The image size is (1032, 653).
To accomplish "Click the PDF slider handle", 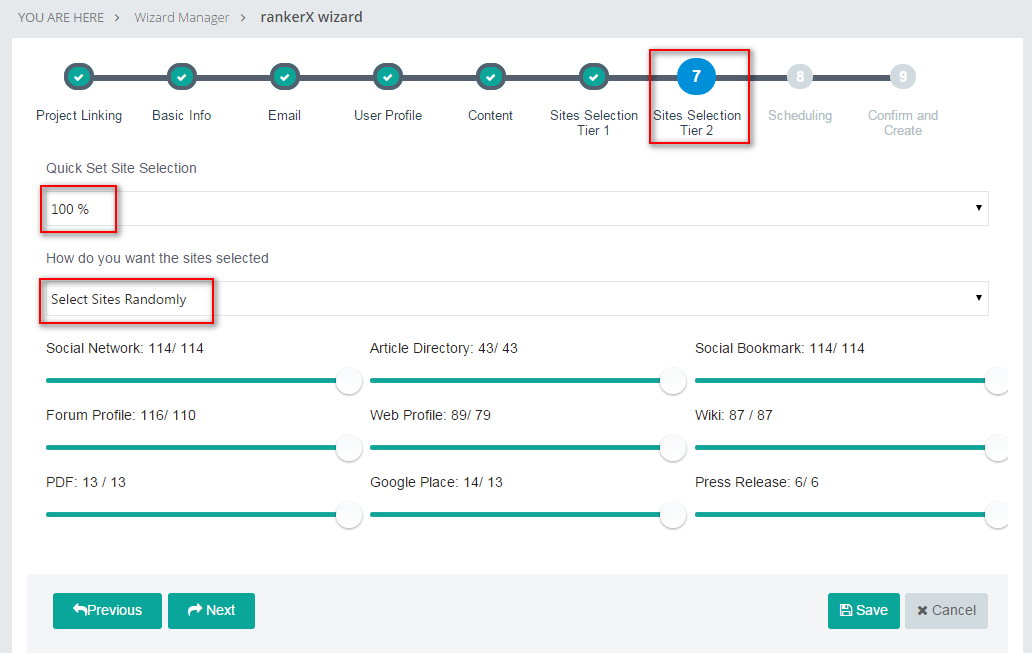I will pos(349,515).
